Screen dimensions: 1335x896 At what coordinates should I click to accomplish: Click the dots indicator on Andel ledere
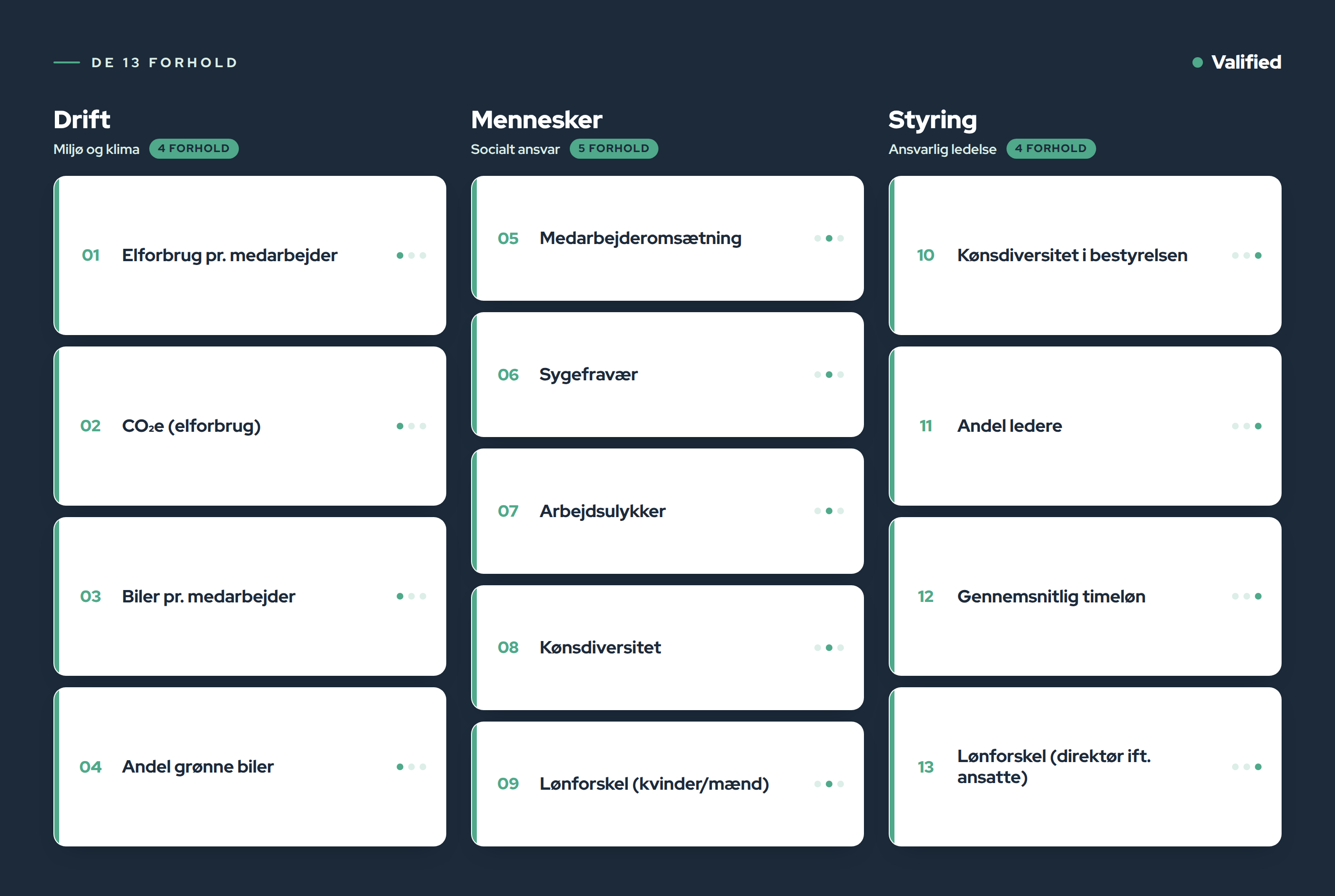coord(1247,426)
